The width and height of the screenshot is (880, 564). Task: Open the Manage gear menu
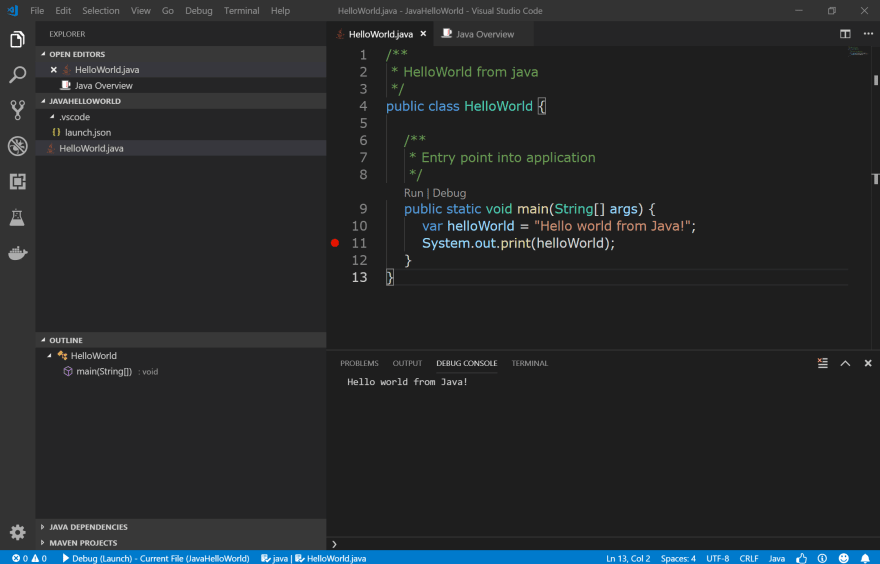point(17,532)
